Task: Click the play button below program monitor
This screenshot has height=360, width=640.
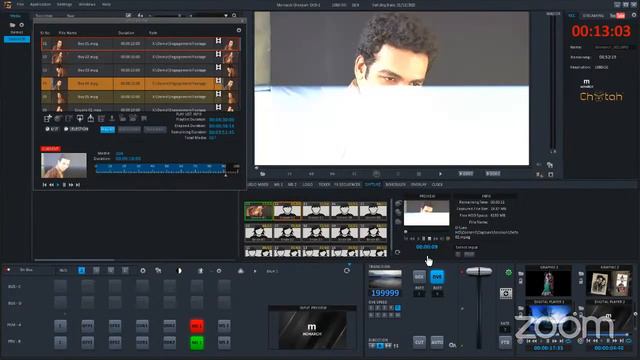Action: click(440, 174)
